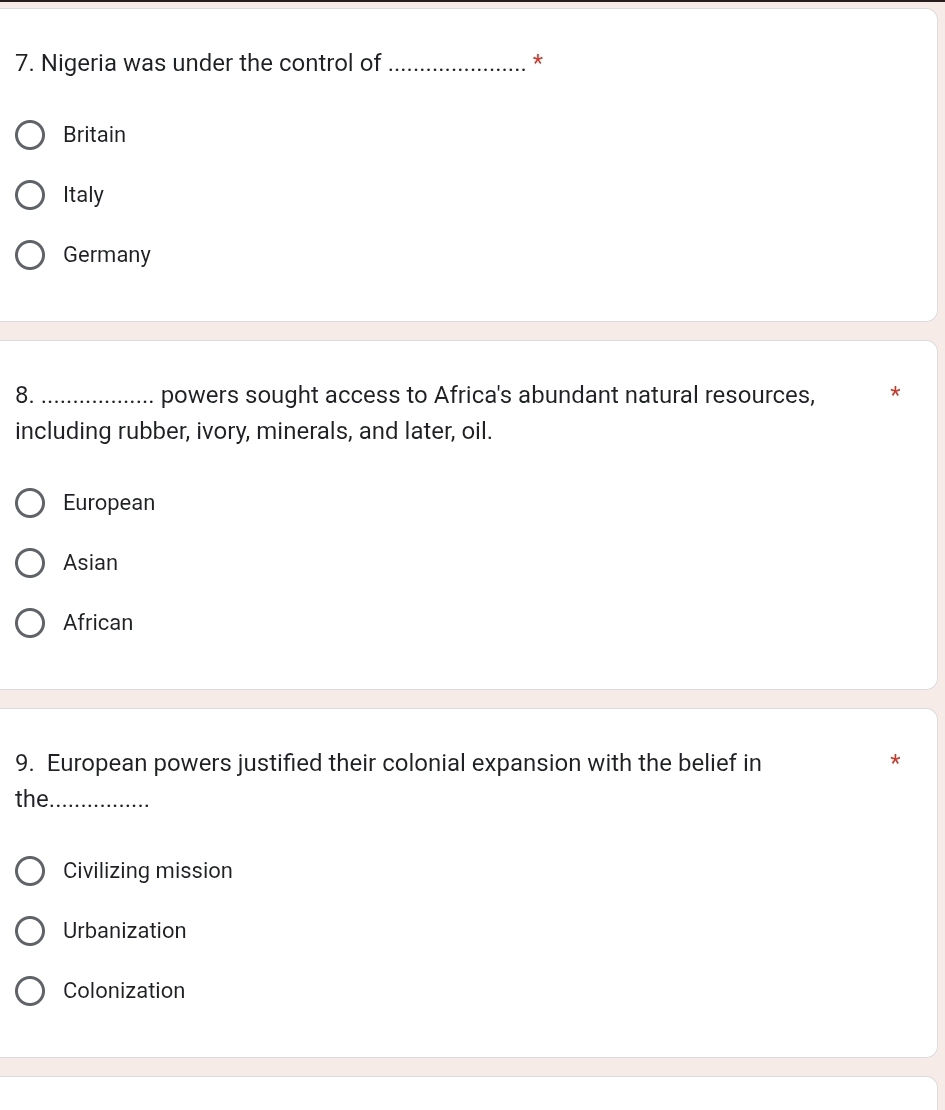945x1110 pixels.
Task: Click the 'African' answer label text
Action: click(x=98, y=623)
